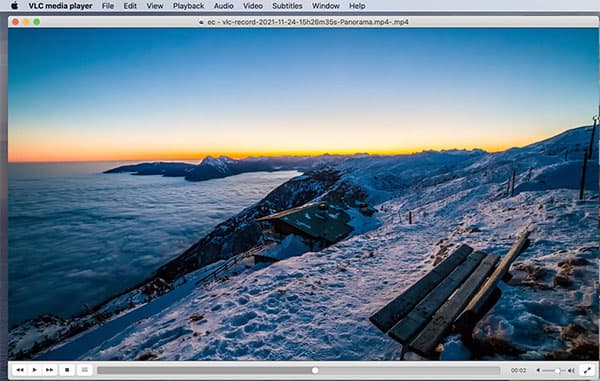The image size is (600, 381).
Task: Open the File menu
Action: click(108, 6)
